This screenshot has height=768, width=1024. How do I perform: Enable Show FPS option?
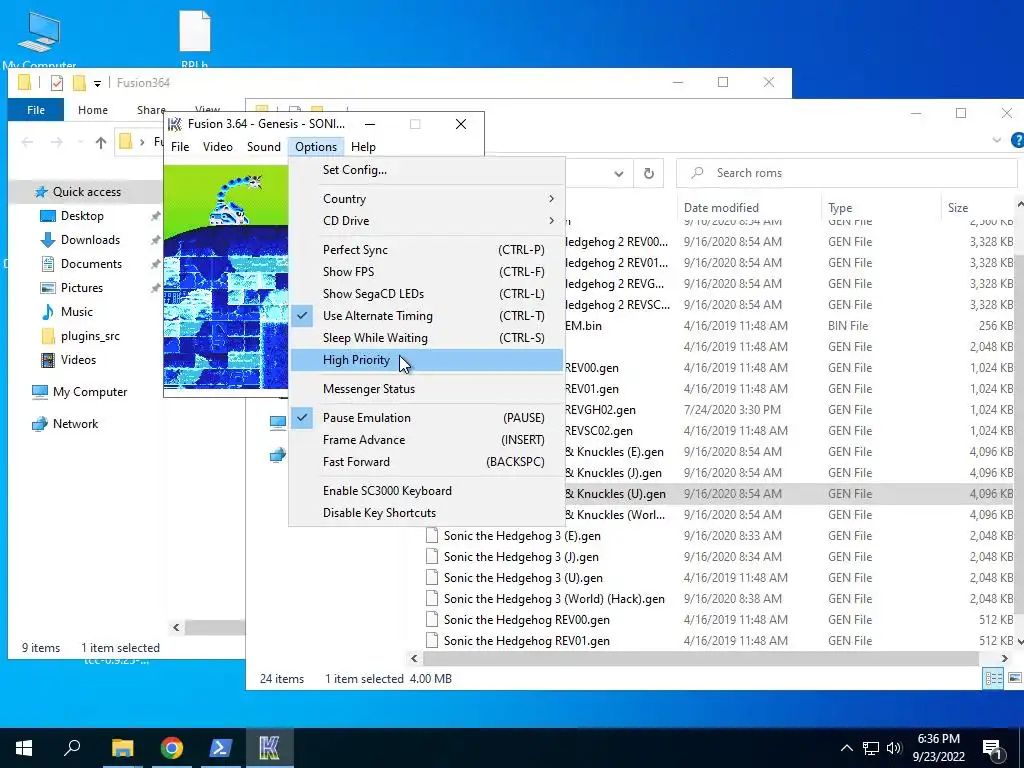pyautogui.click(x=426, y=272)
